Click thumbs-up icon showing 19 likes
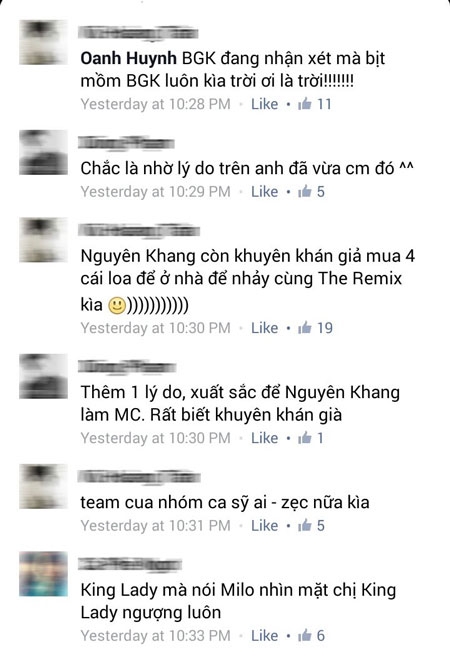450x658 pixels. coord(305,327)
